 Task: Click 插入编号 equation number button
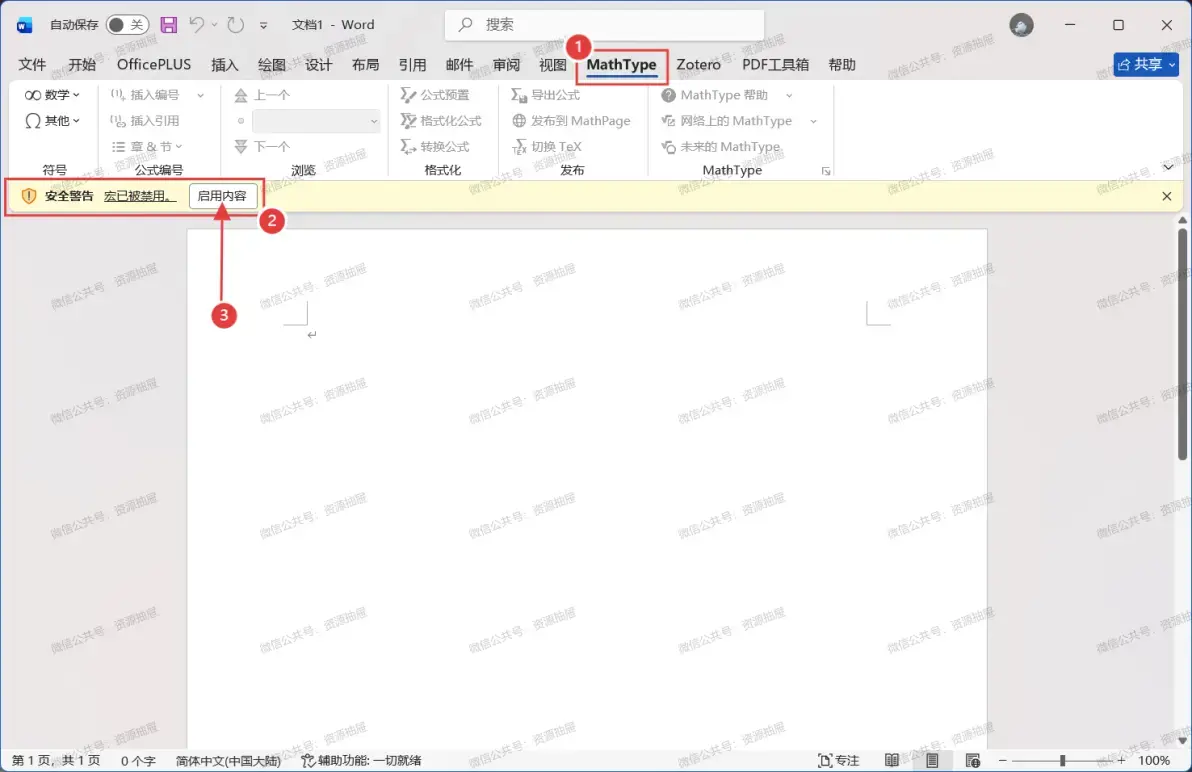point(146,95)
